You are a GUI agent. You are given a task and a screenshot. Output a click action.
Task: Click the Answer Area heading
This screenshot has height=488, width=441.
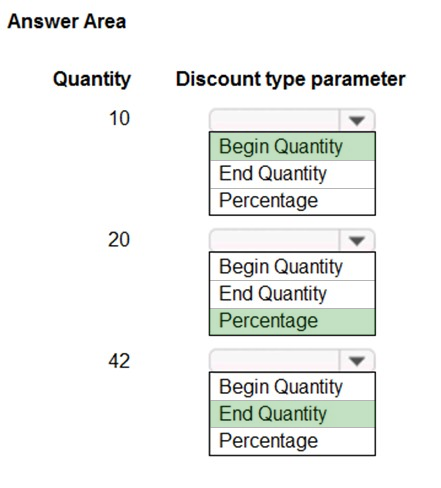67,22
